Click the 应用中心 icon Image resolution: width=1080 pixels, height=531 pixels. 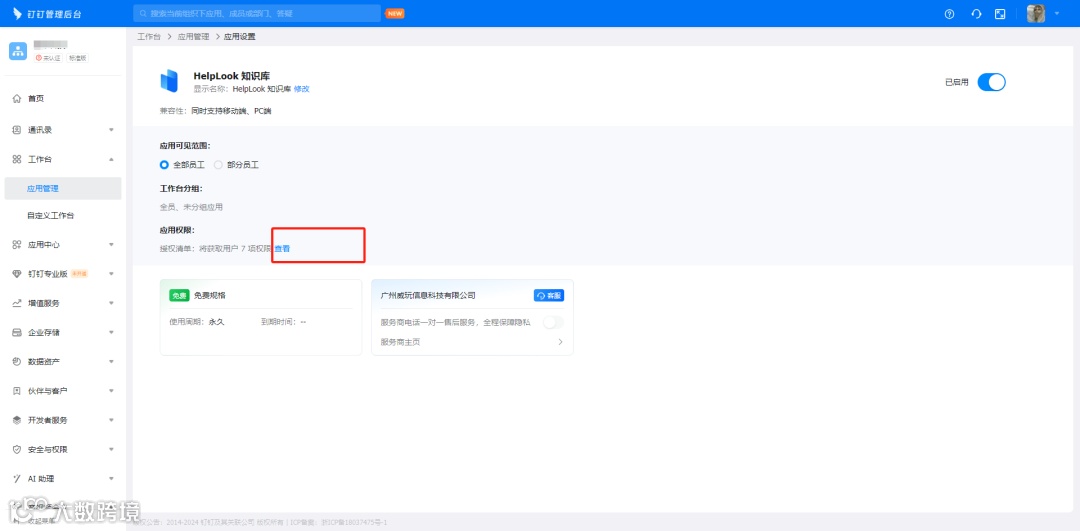point(17,244)
